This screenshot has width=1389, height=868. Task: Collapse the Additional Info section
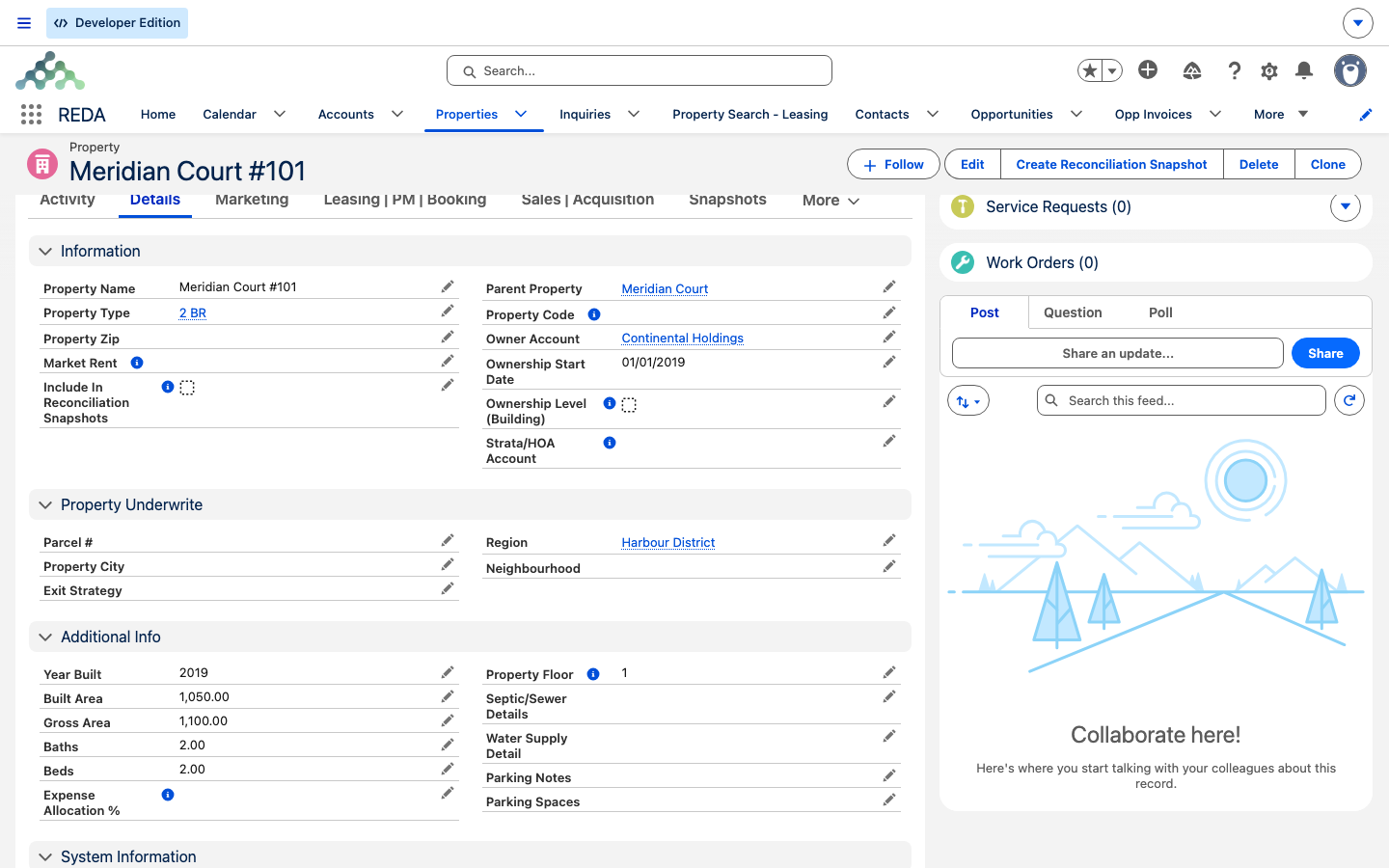45,637
